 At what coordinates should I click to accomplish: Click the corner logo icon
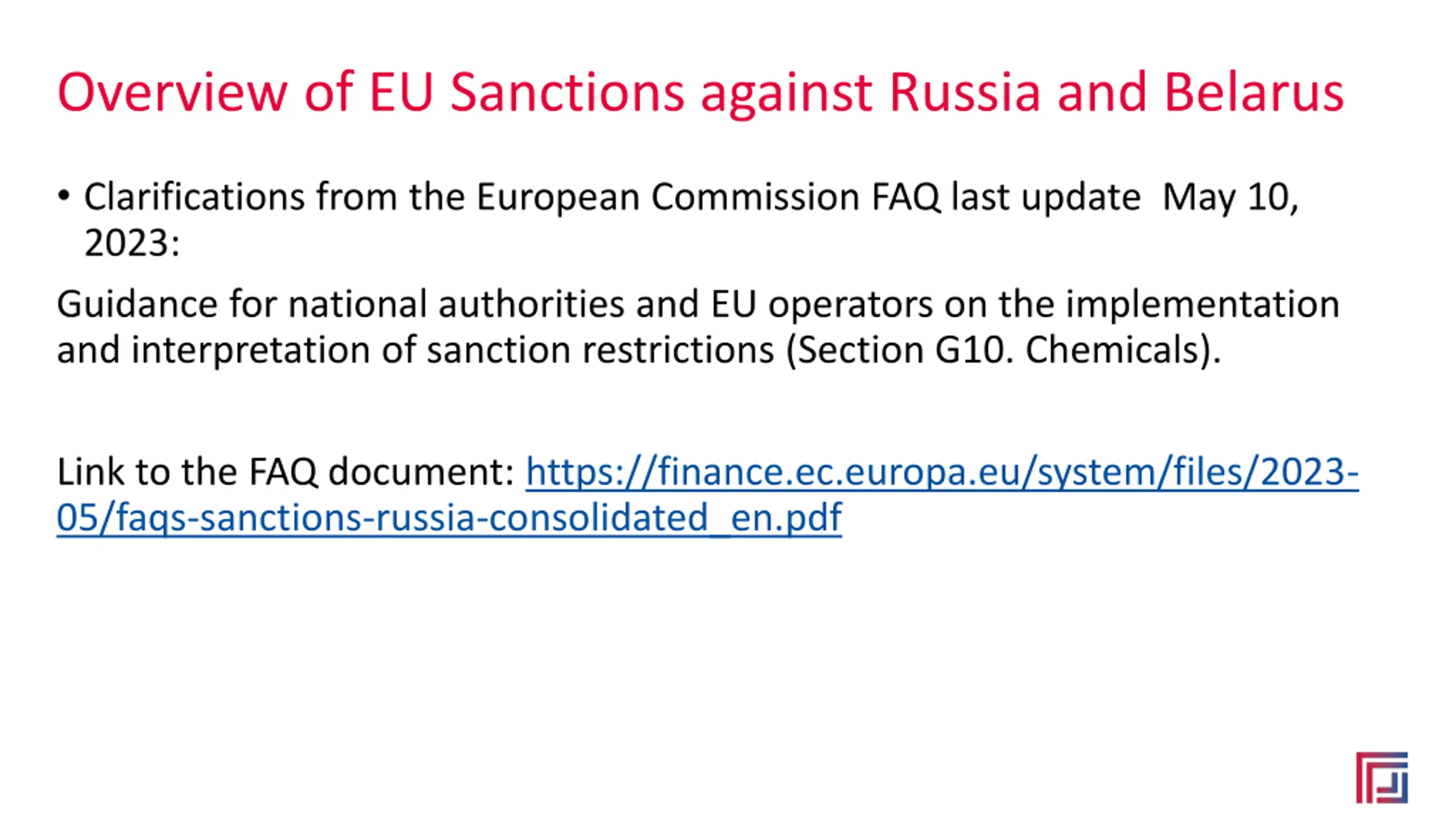pos(1381,777)
